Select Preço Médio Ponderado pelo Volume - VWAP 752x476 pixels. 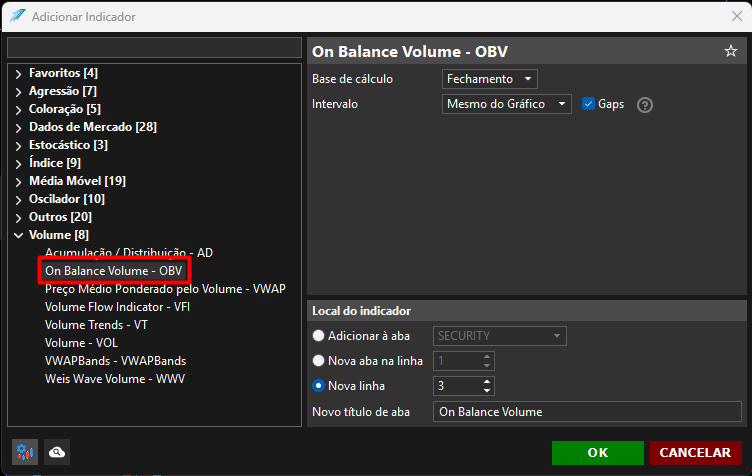tap(165, 289)
